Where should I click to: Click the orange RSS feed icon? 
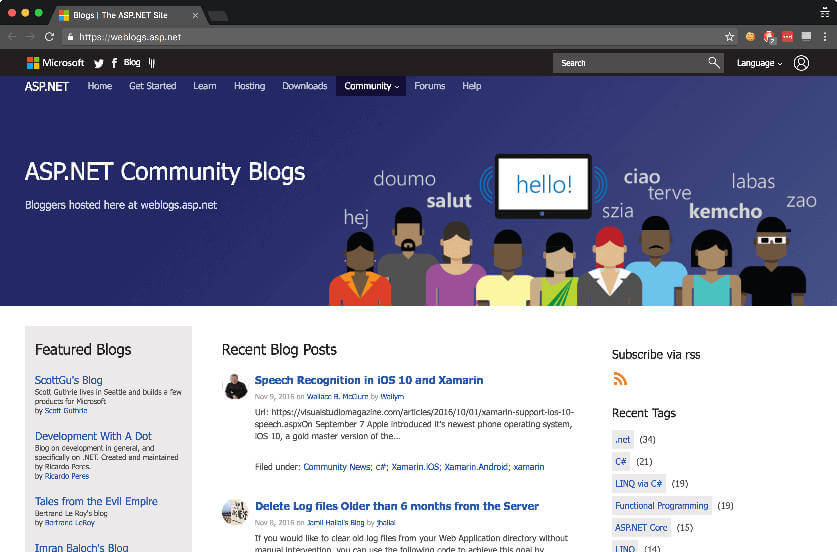(620, 378)
